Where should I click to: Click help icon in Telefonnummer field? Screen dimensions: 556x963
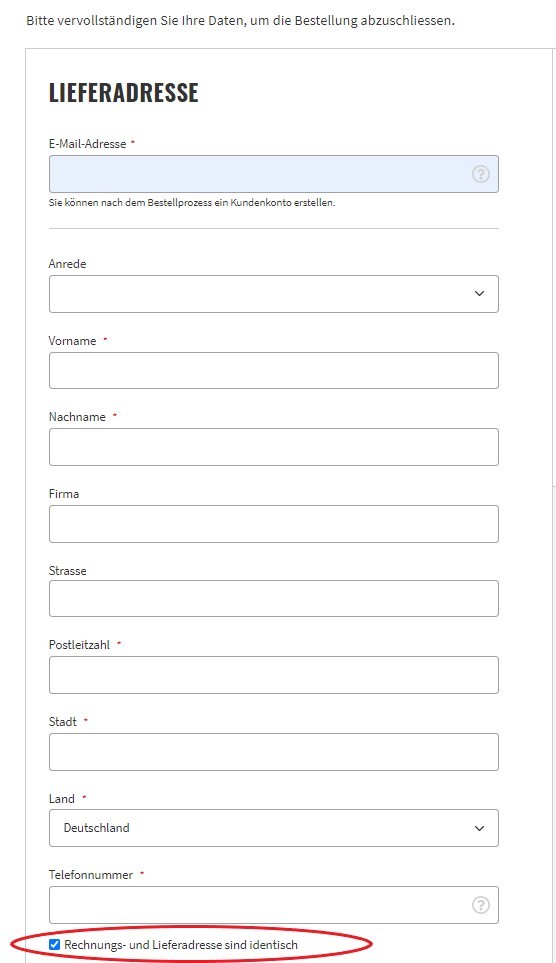(480, 905)
